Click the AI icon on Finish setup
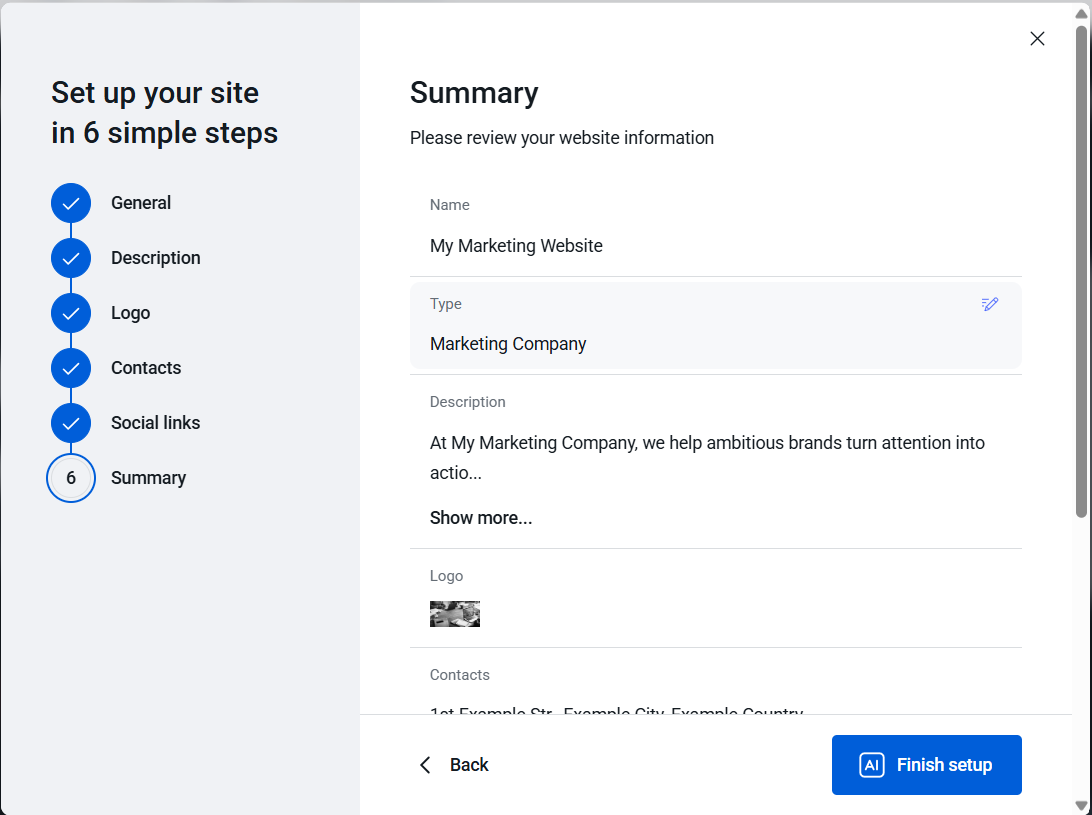1092x815 pixels. [x=871, y=765]
